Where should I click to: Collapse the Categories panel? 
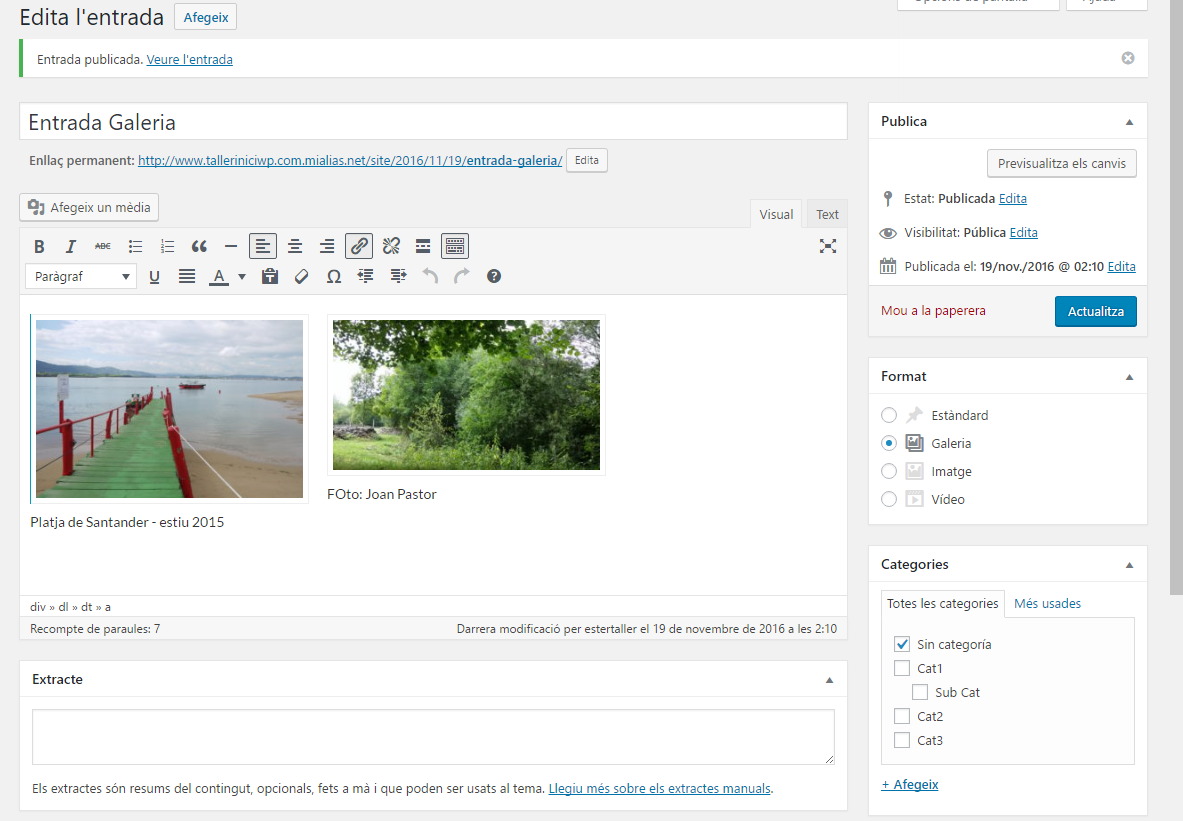pos(1129,564)
